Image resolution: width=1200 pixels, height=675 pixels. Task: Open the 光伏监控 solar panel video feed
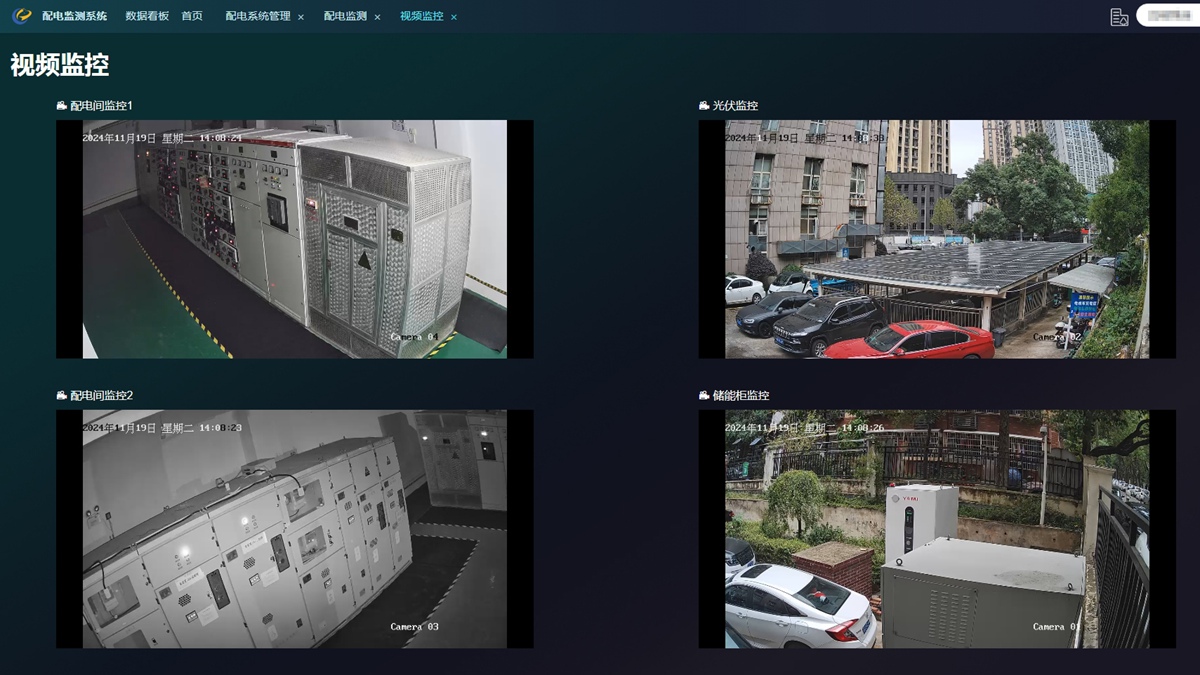click(936, 239)
